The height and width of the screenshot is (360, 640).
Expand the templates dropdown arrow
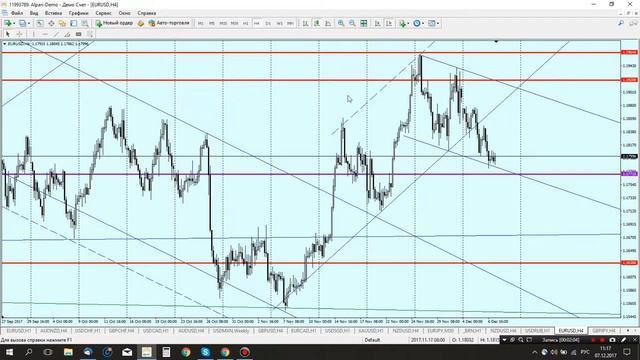click(x=438, y=23)
